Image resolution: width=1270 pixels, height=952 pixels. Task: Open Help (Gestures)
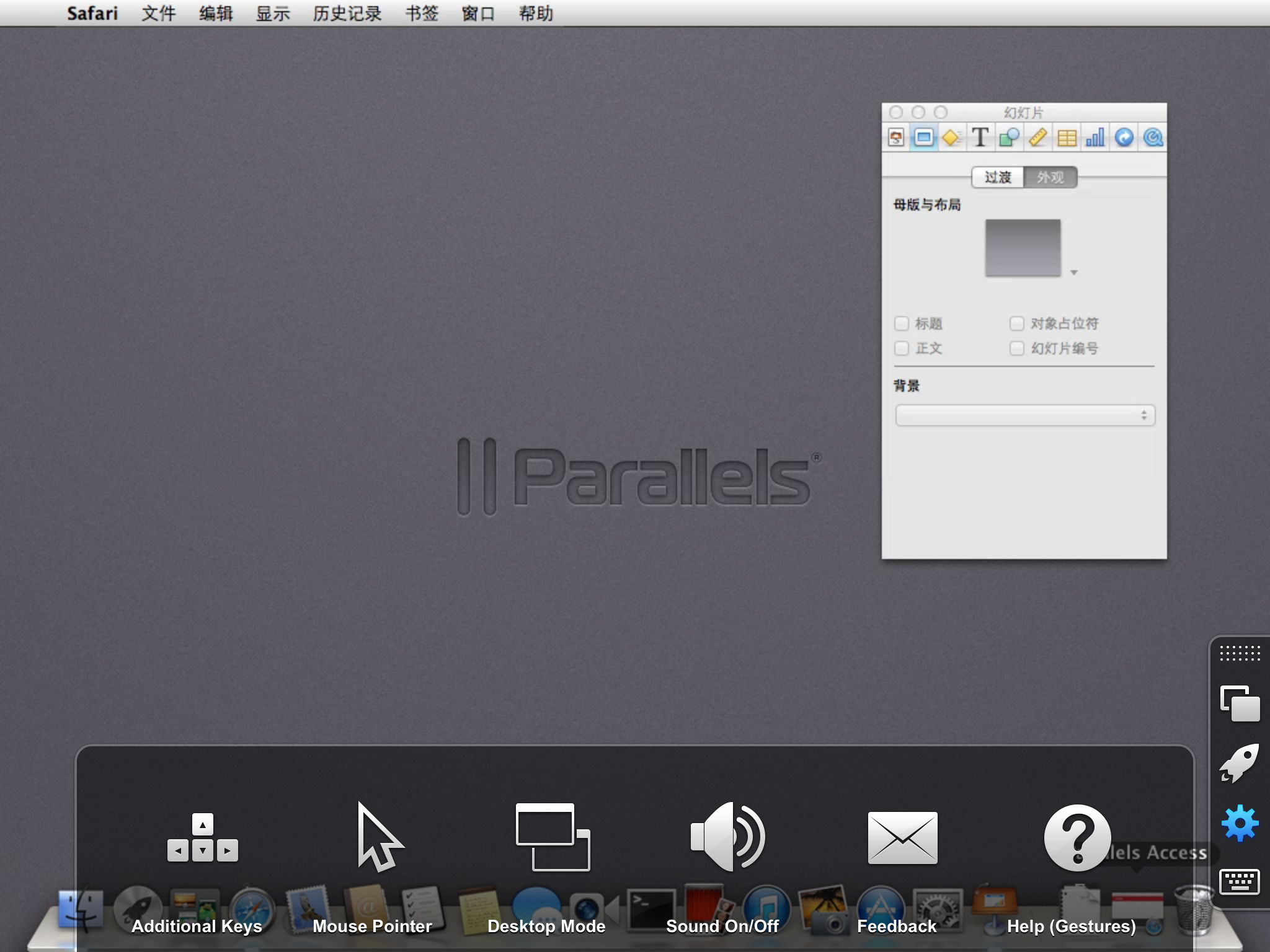[1077, 838]
